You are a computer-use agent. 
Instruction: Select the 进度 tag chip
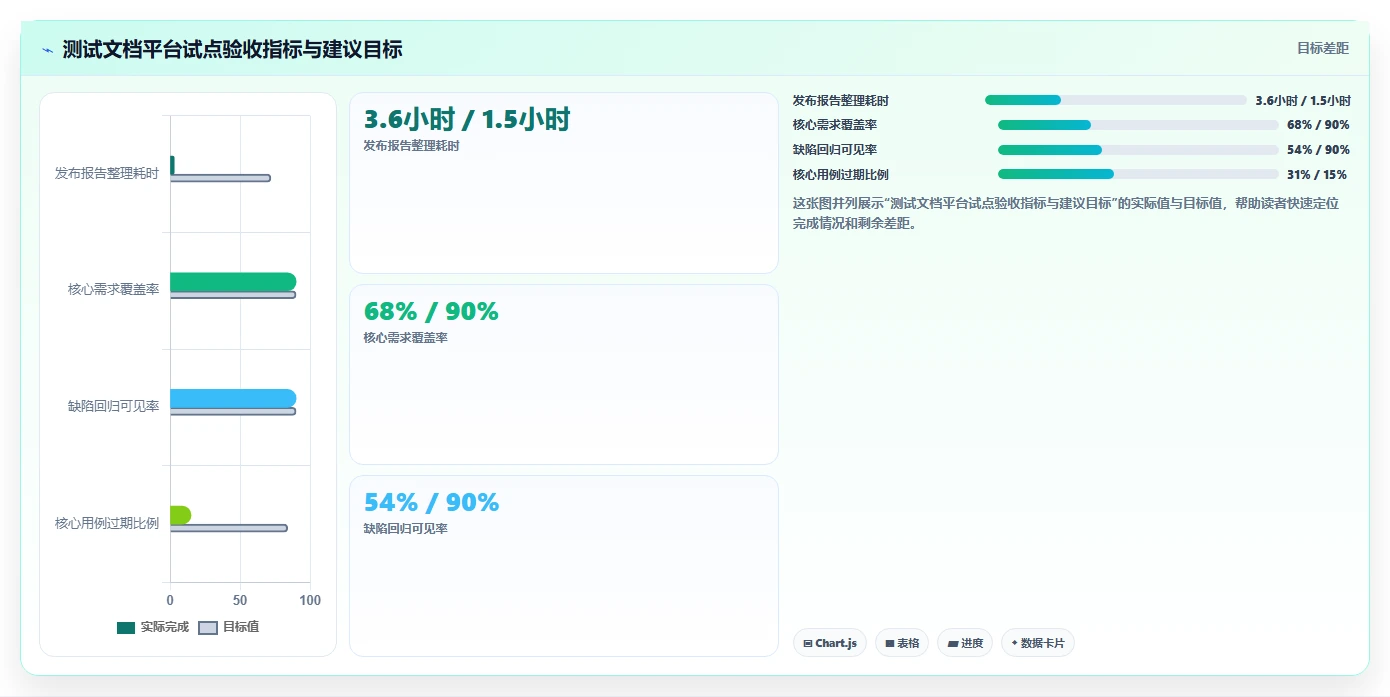point(965,643)
